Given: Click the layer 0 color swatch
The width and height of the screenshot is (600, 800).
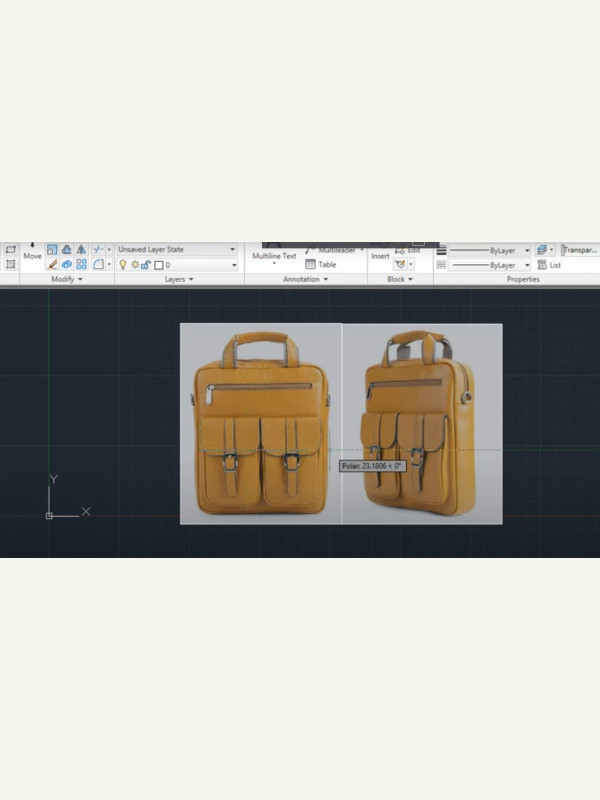Looking at the screenshot, I should pyautogui.click(x=158, y=265).
